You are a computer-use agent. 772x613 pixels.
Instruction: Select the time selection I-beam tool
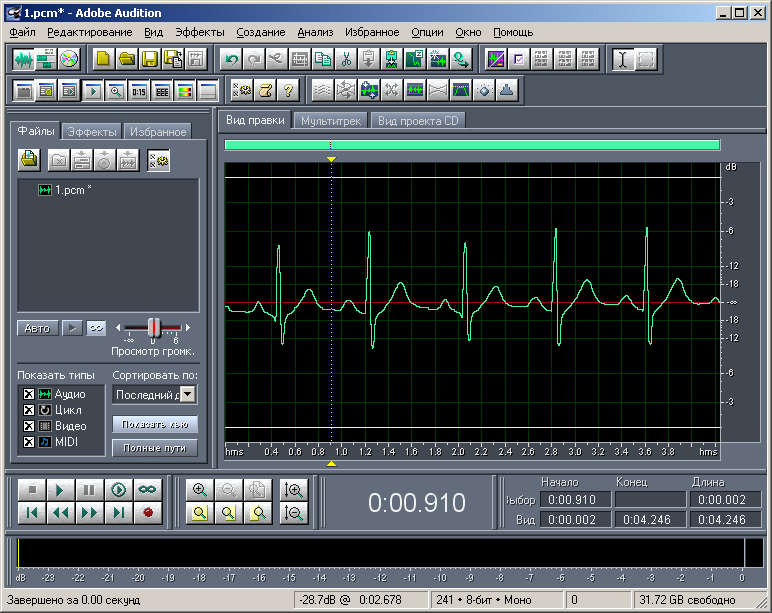point(622,59)
